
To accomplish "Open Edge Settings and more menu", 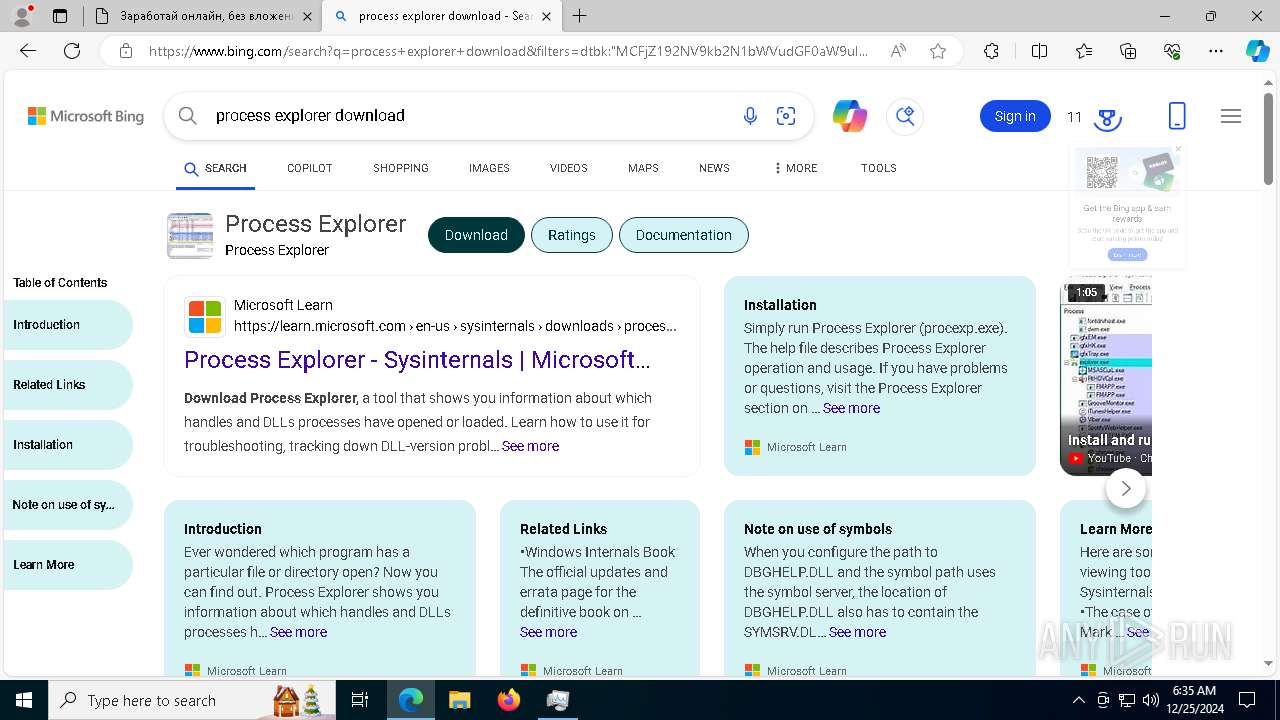I will click(x=1216, y=51).
